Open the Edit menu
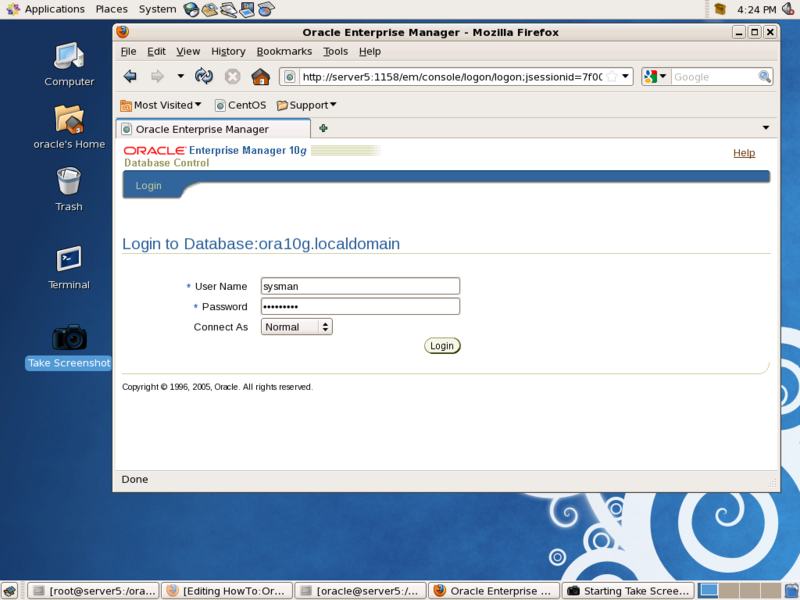 (156, 52)
